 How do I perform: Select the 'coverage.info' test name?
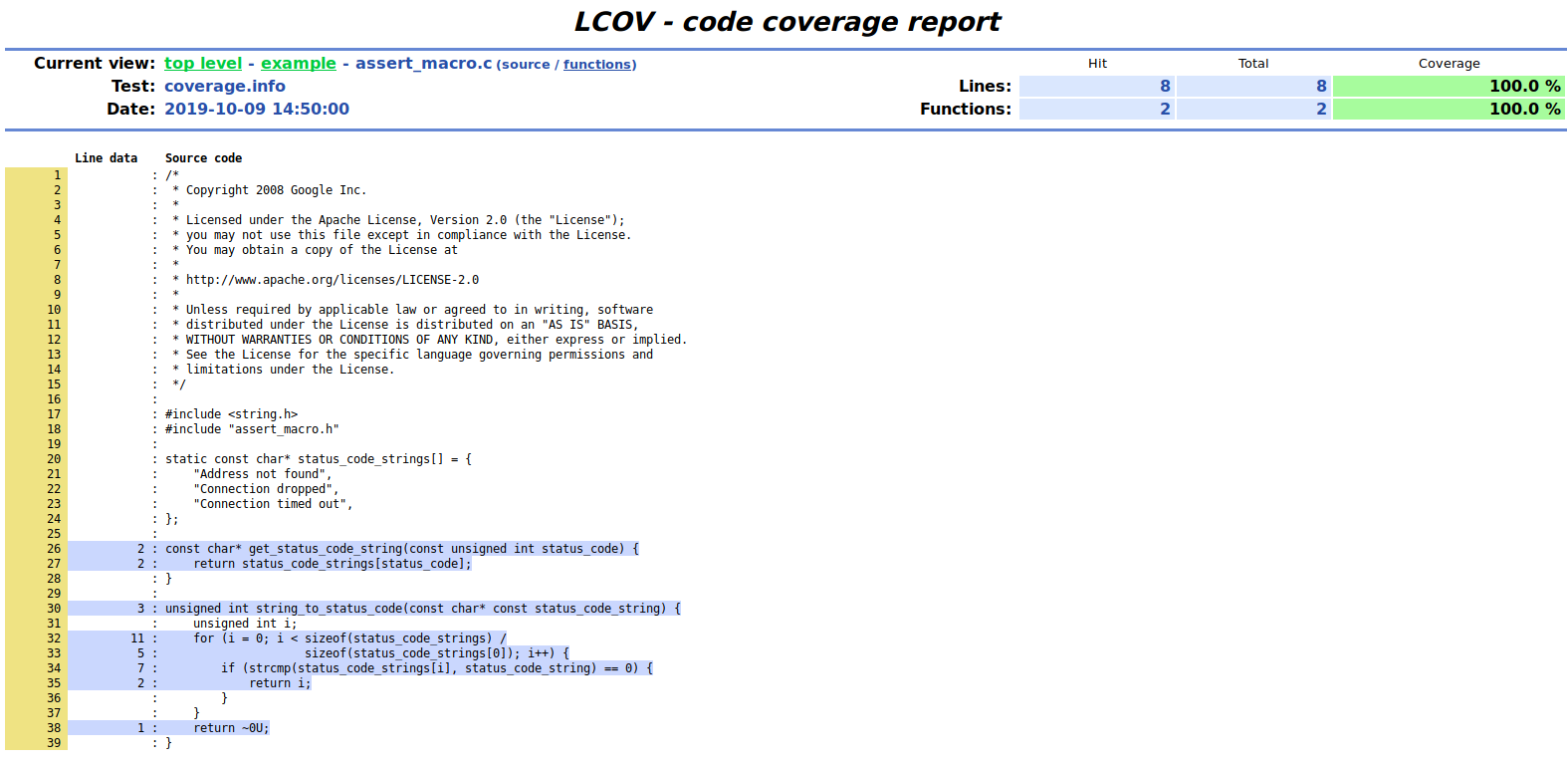(x=225, y=86)
